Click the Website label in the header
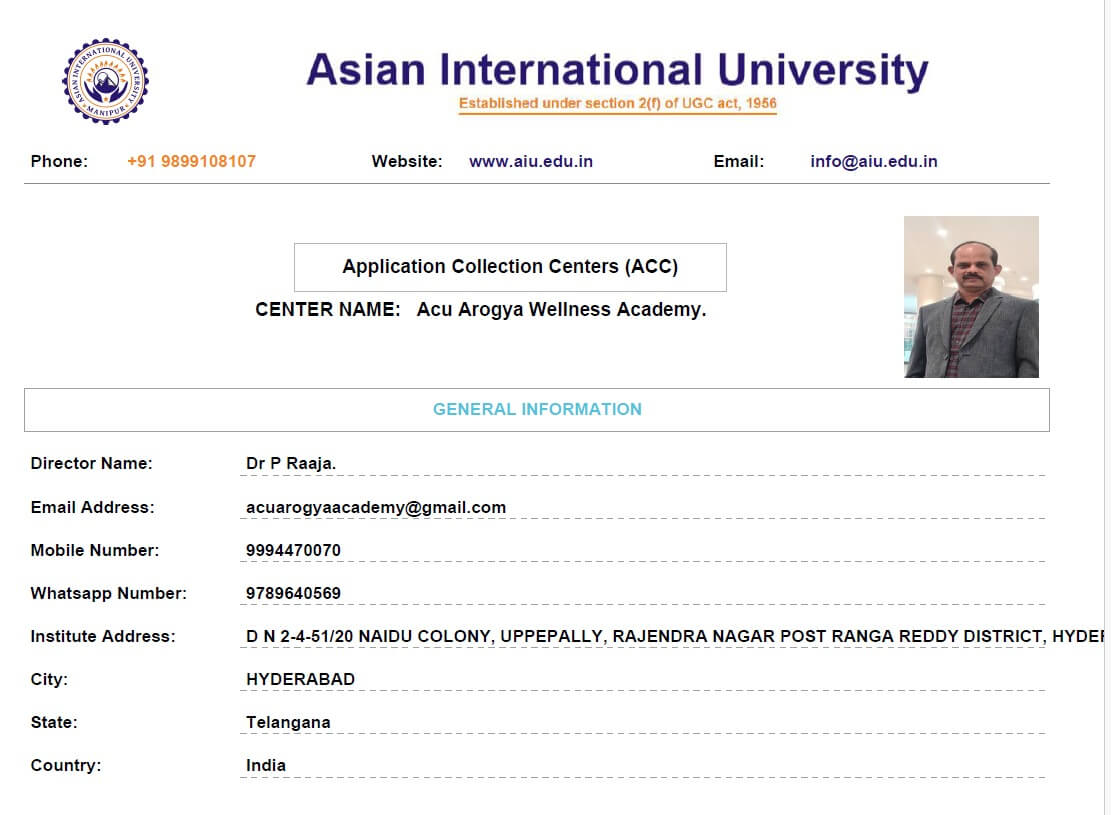1111x815 pixels. pyautogui.click(x=406, y=161)
